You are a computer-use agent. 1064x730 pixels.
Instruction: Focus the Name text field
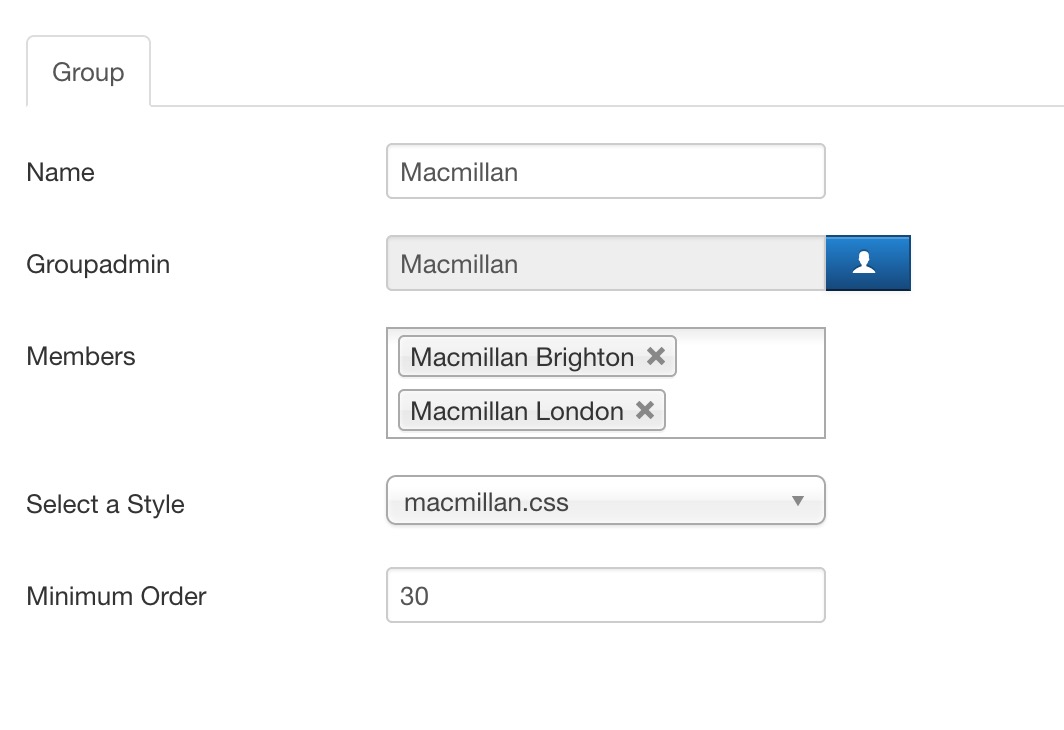coord(605,171)
